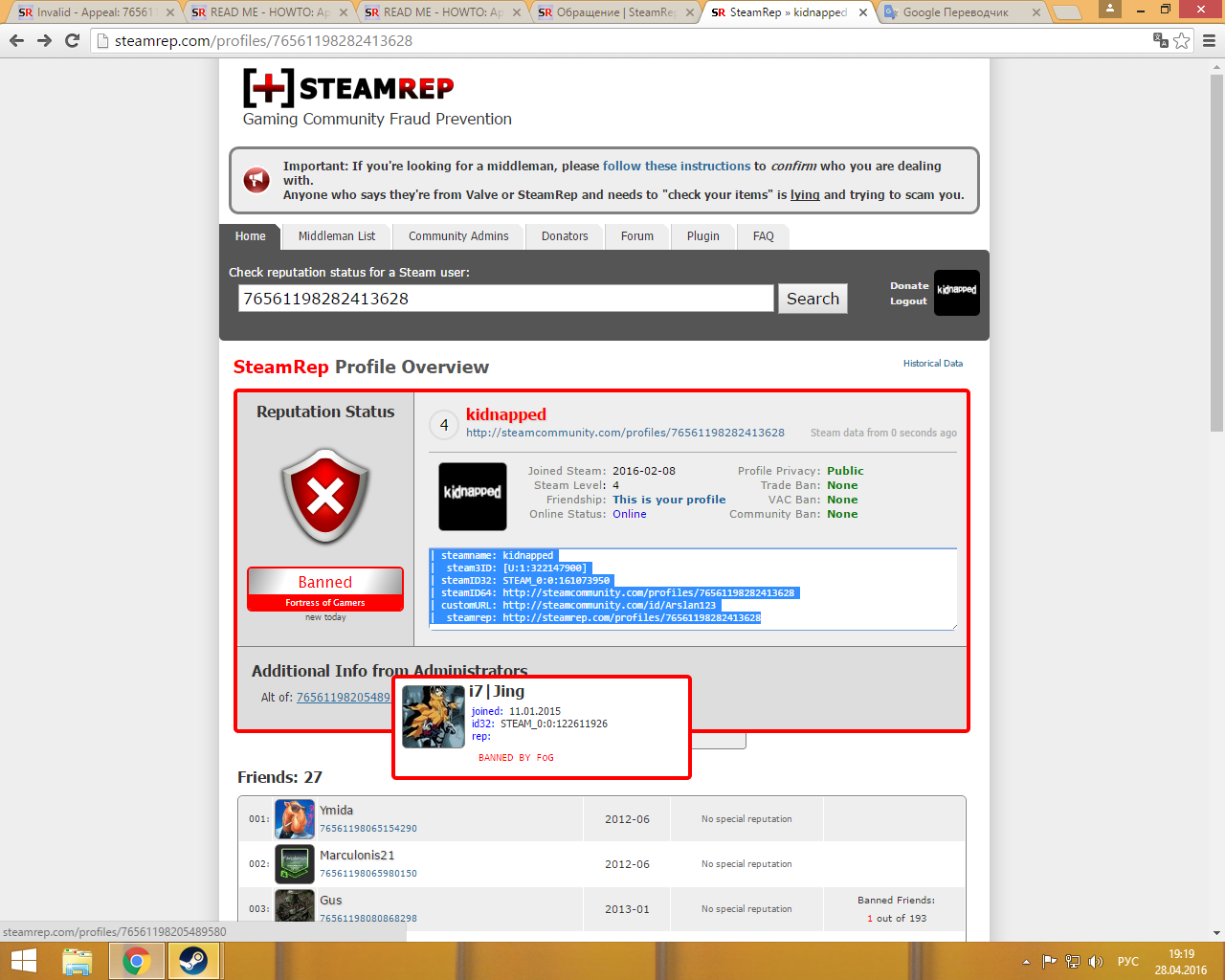The image size is (1225, 980).
Task: Click inside the profile info text area
Action: pyautogui.click(x=693, y=589)
